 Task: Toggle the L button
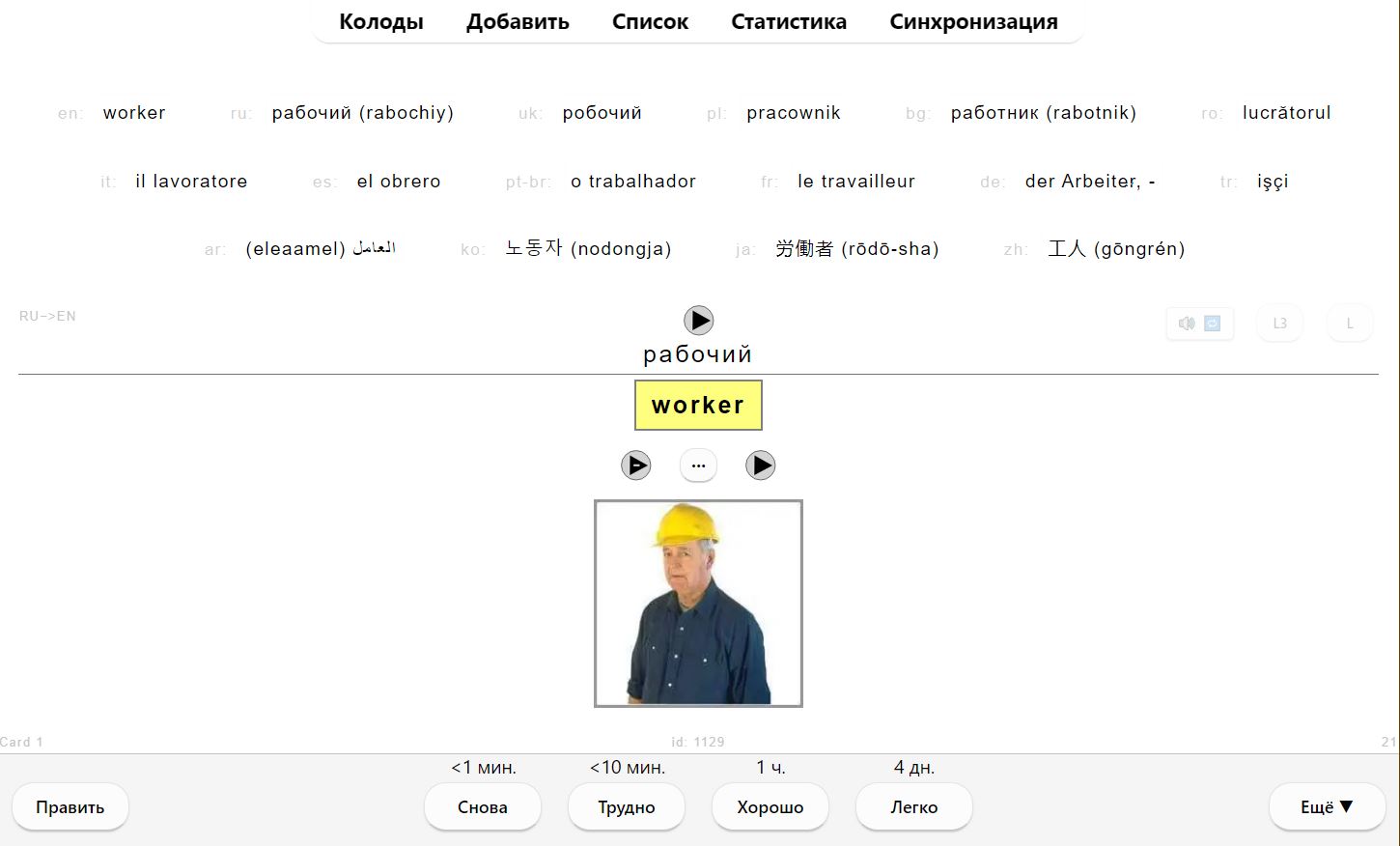coord(1350,324)
